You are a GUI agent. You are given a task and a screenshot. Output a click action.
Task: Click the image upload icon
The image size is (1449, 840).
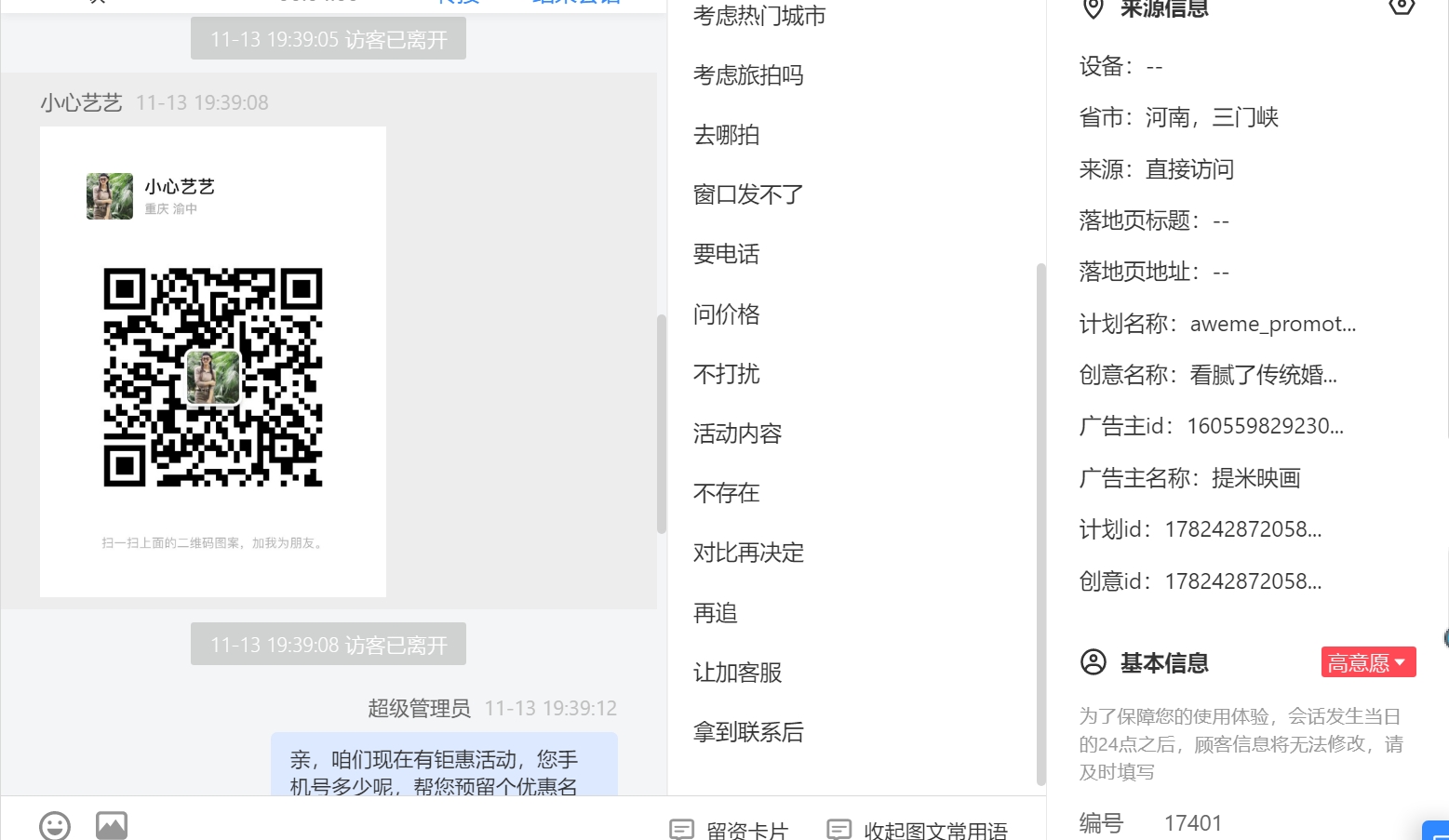point(112,825)
